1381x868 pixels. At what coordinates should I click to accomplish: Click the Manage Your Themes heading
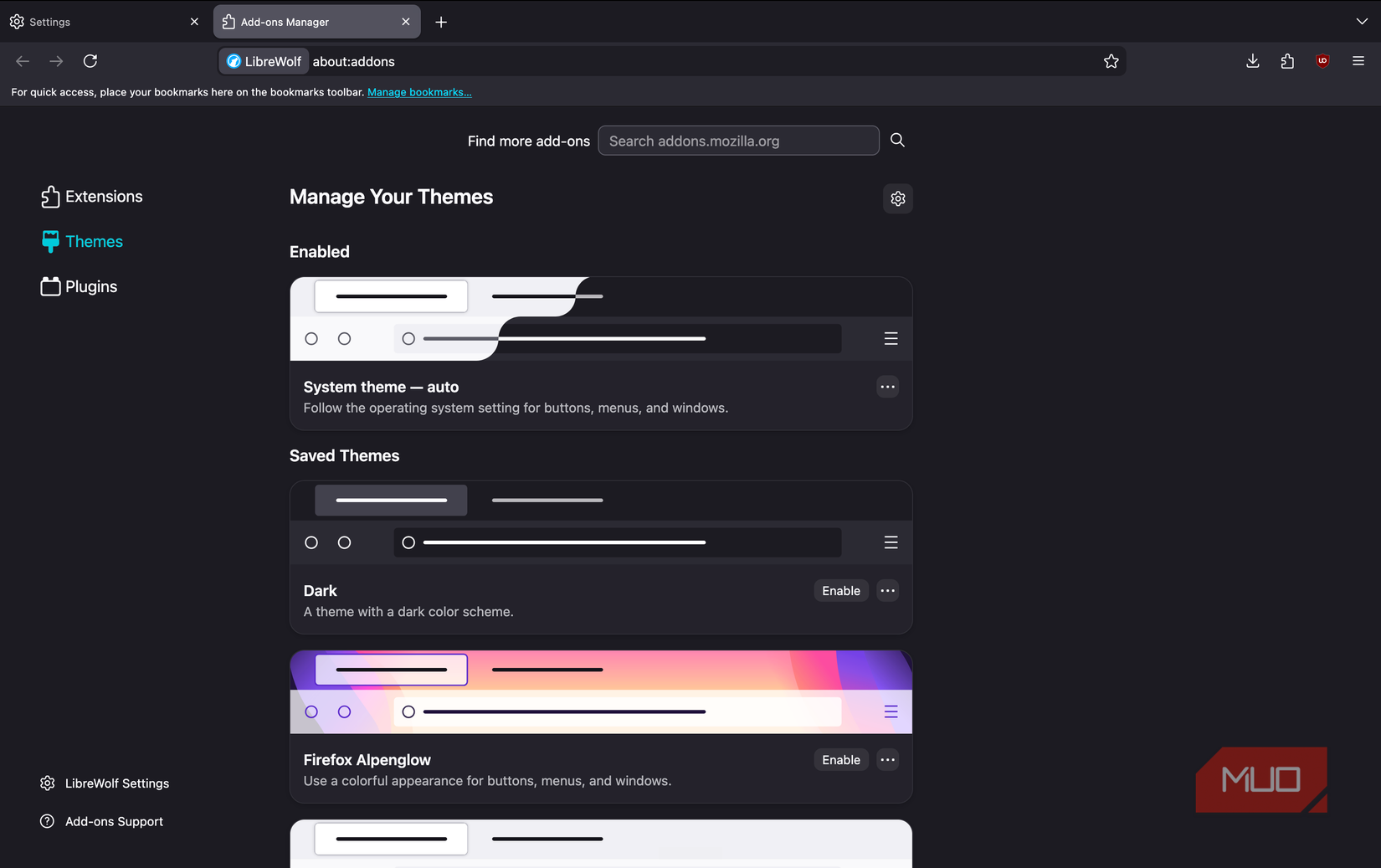(391, 198)
